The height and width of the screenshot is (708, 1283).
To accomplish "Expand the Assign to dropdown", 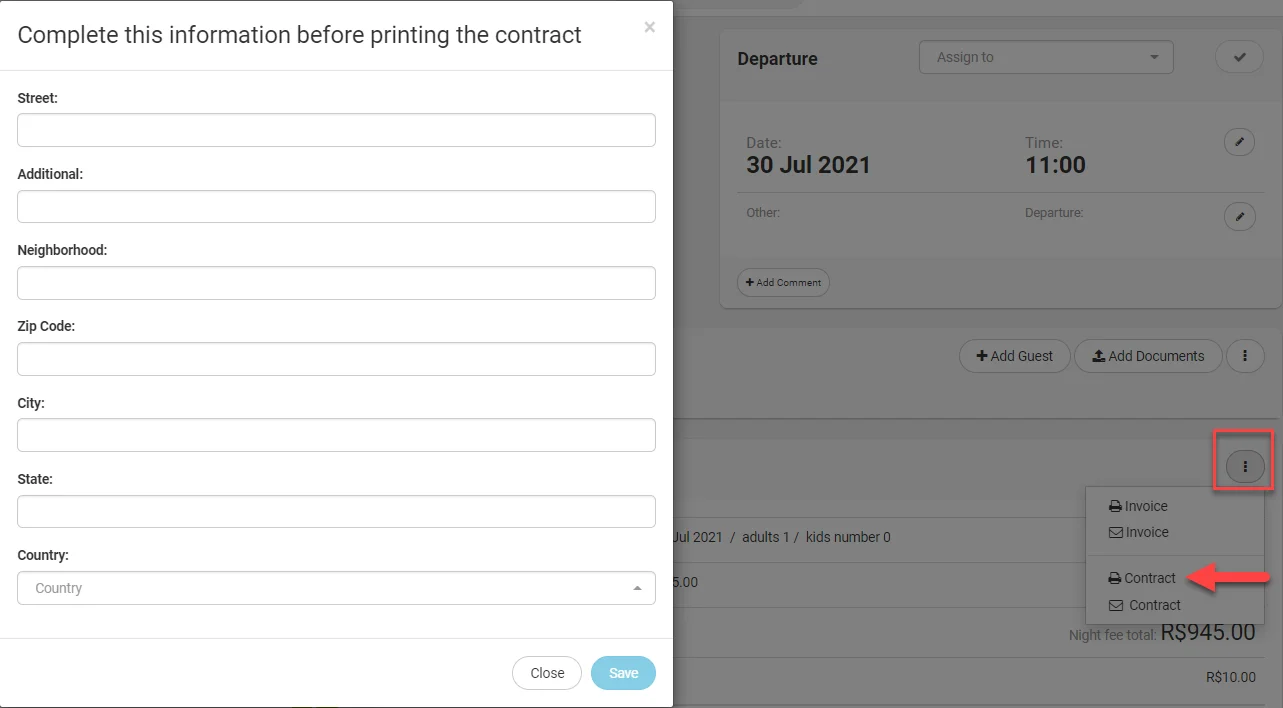I will point(1045,57).
